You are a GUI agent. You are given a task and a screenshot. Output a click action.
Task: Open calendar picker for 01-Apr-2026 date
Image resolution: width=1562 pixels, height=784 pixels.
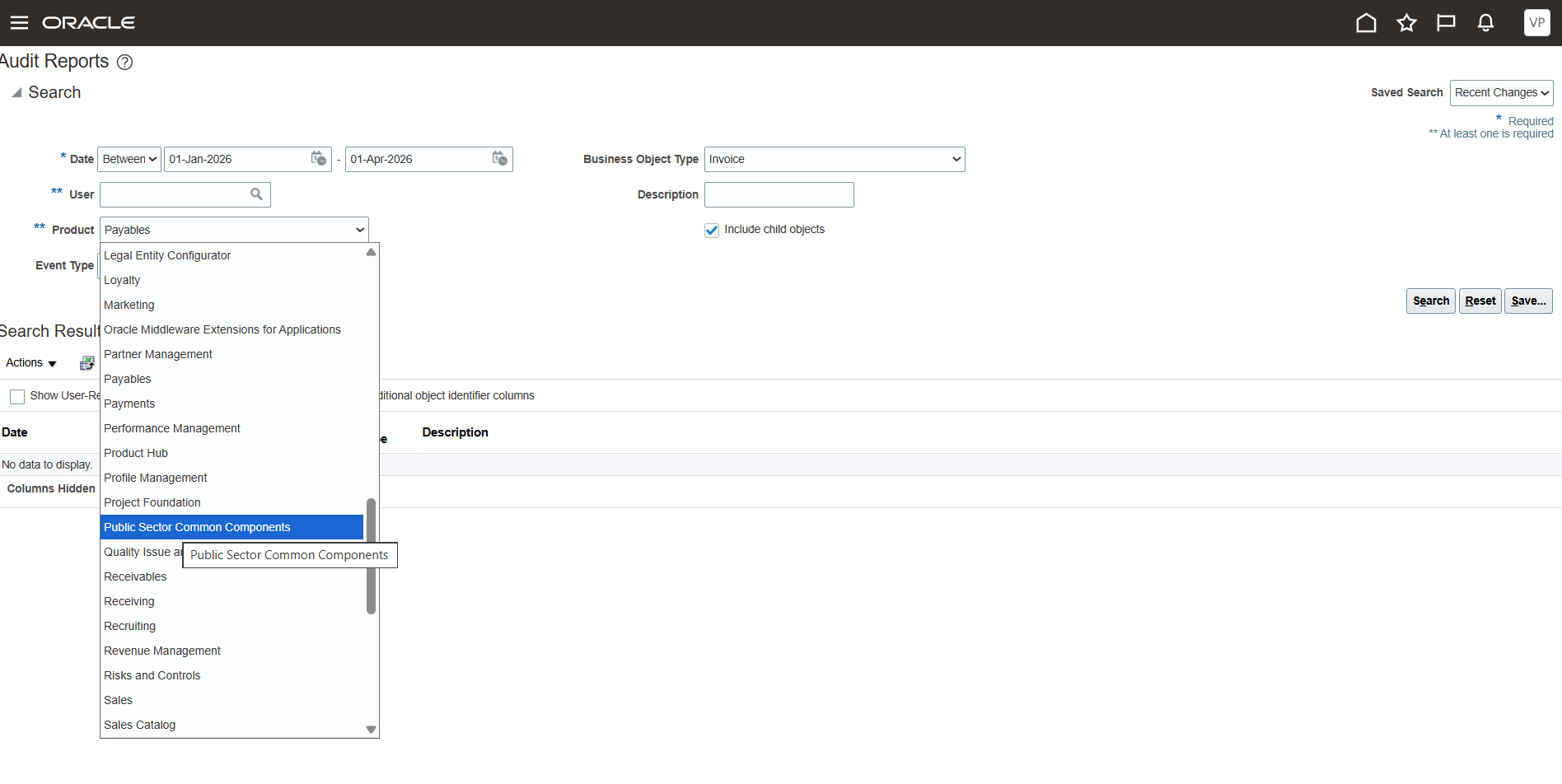[499, 158]
